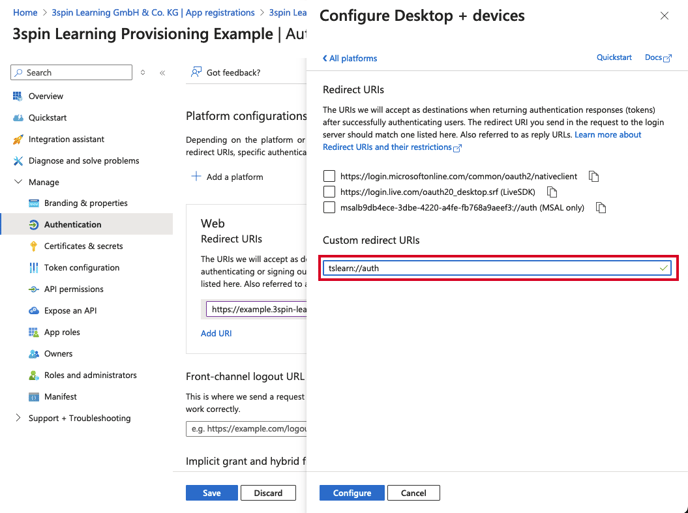The image size is (688, 513).
Task: Copy the msal MSAL only URI
Action: (601, 208)
